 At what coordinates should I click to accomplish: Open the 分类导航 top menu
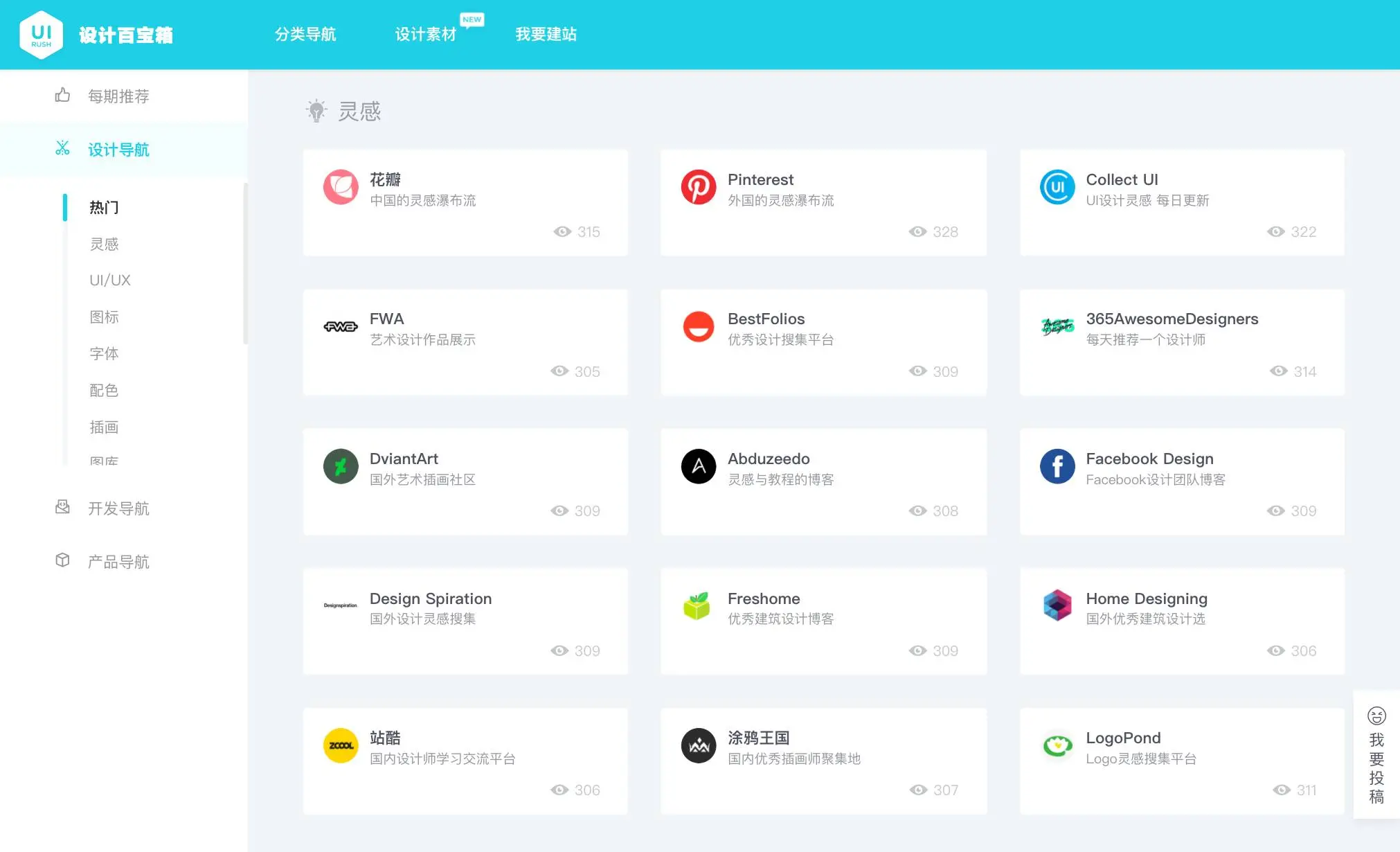[x=305, y=34]
